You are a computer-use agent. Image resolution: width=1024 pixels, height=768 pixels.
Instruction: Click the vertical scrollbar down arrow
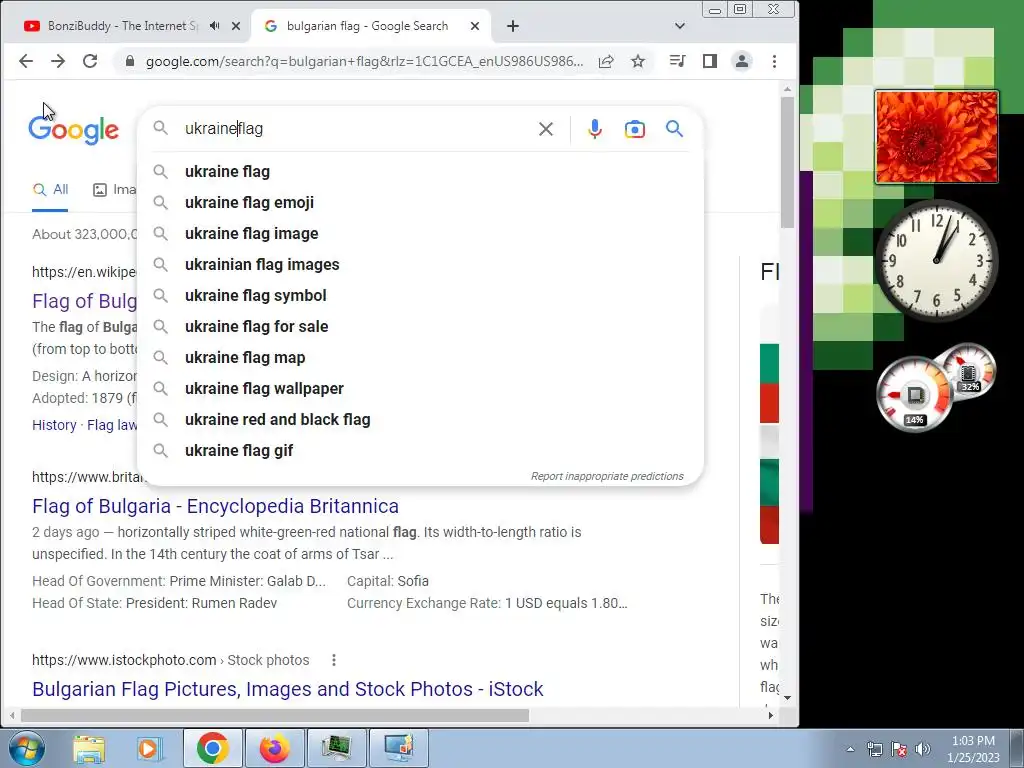click(x=788, y=697)
